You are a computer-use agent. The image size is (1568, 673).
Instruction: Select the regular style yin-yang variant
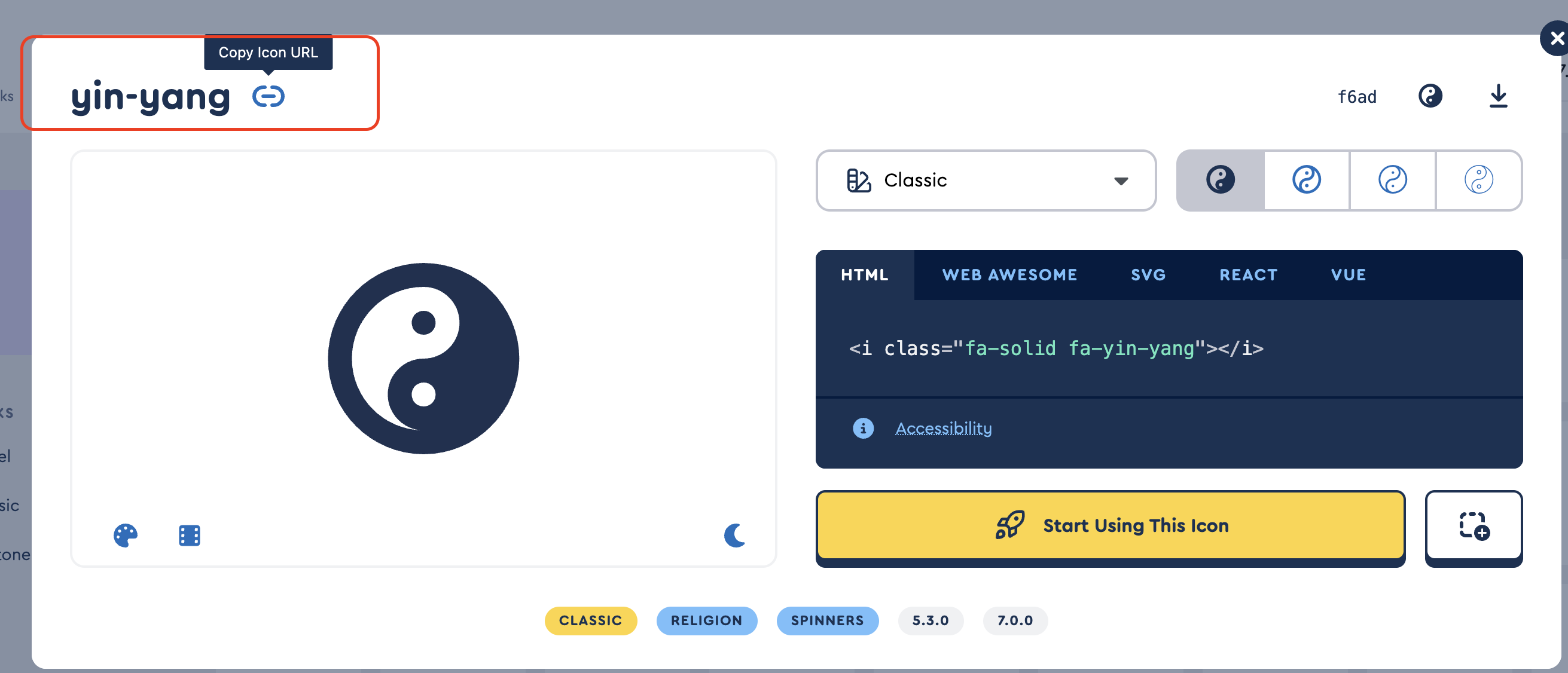click(1306, 180)
